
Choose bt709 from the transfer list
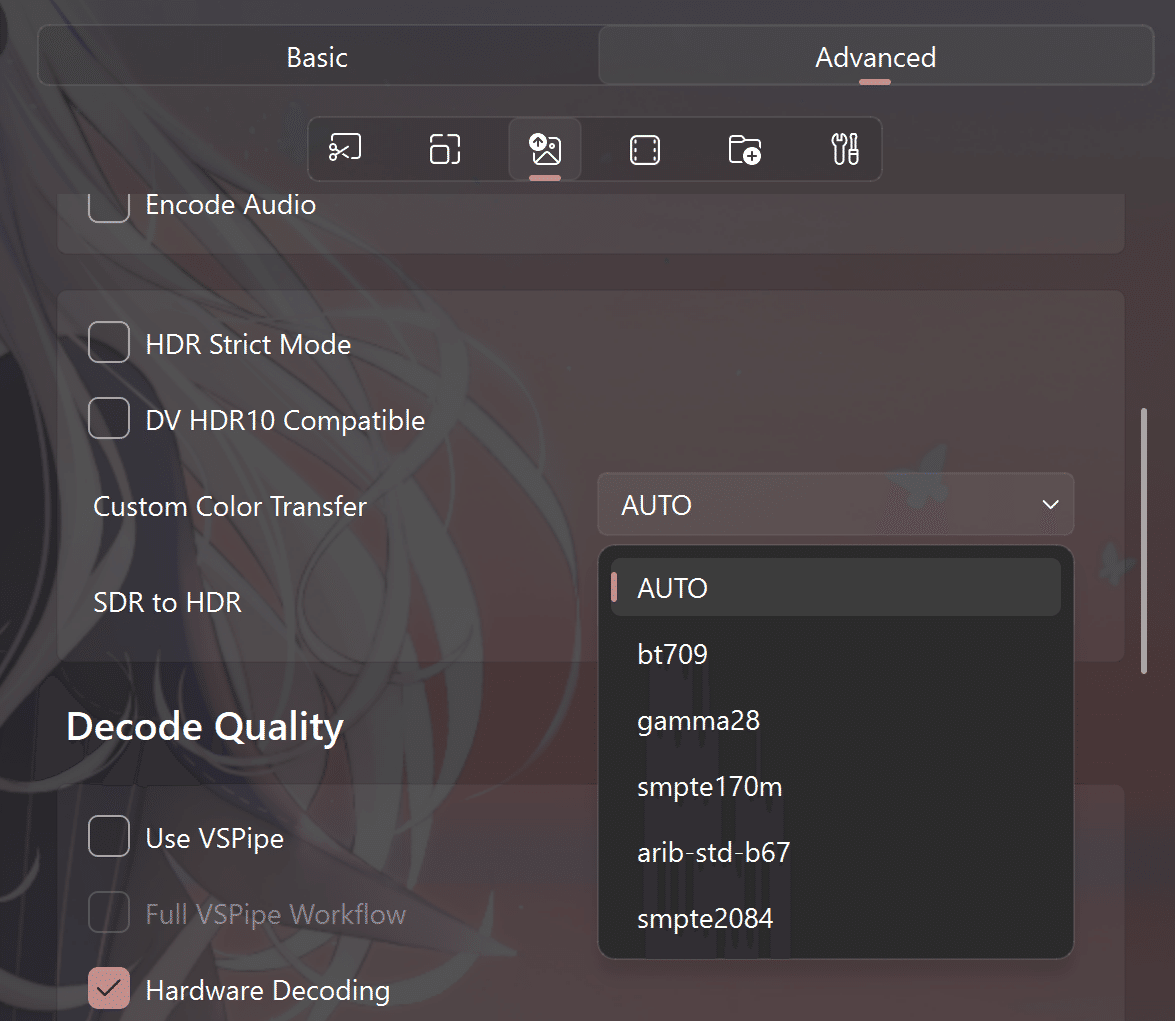(x=836, y=654)
